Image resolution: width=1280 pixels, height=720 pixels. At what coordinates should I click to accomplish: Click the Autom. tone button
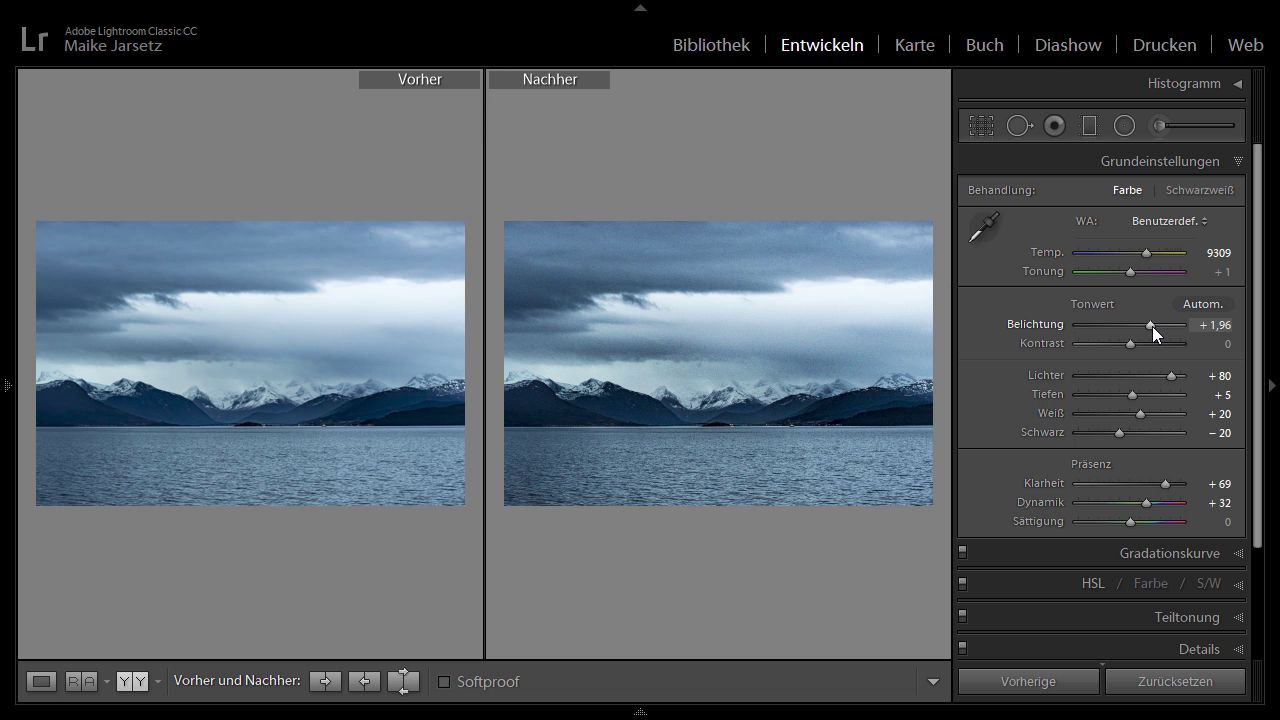pos(1203,304)
